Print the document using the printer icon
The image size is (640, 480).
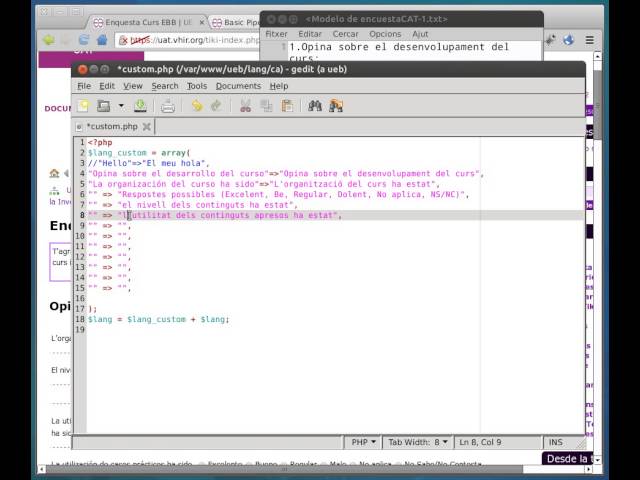point(168,106)
